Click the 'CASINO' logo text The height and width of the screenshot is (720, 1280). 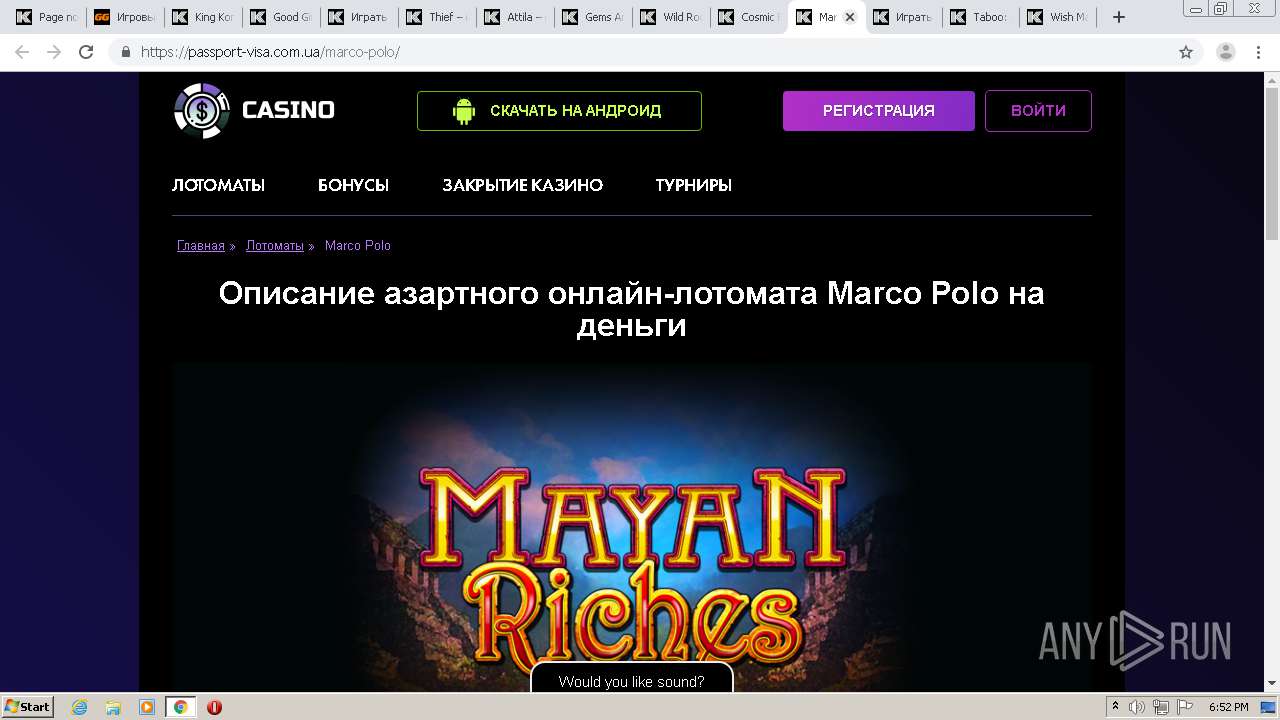coord(288,110)
